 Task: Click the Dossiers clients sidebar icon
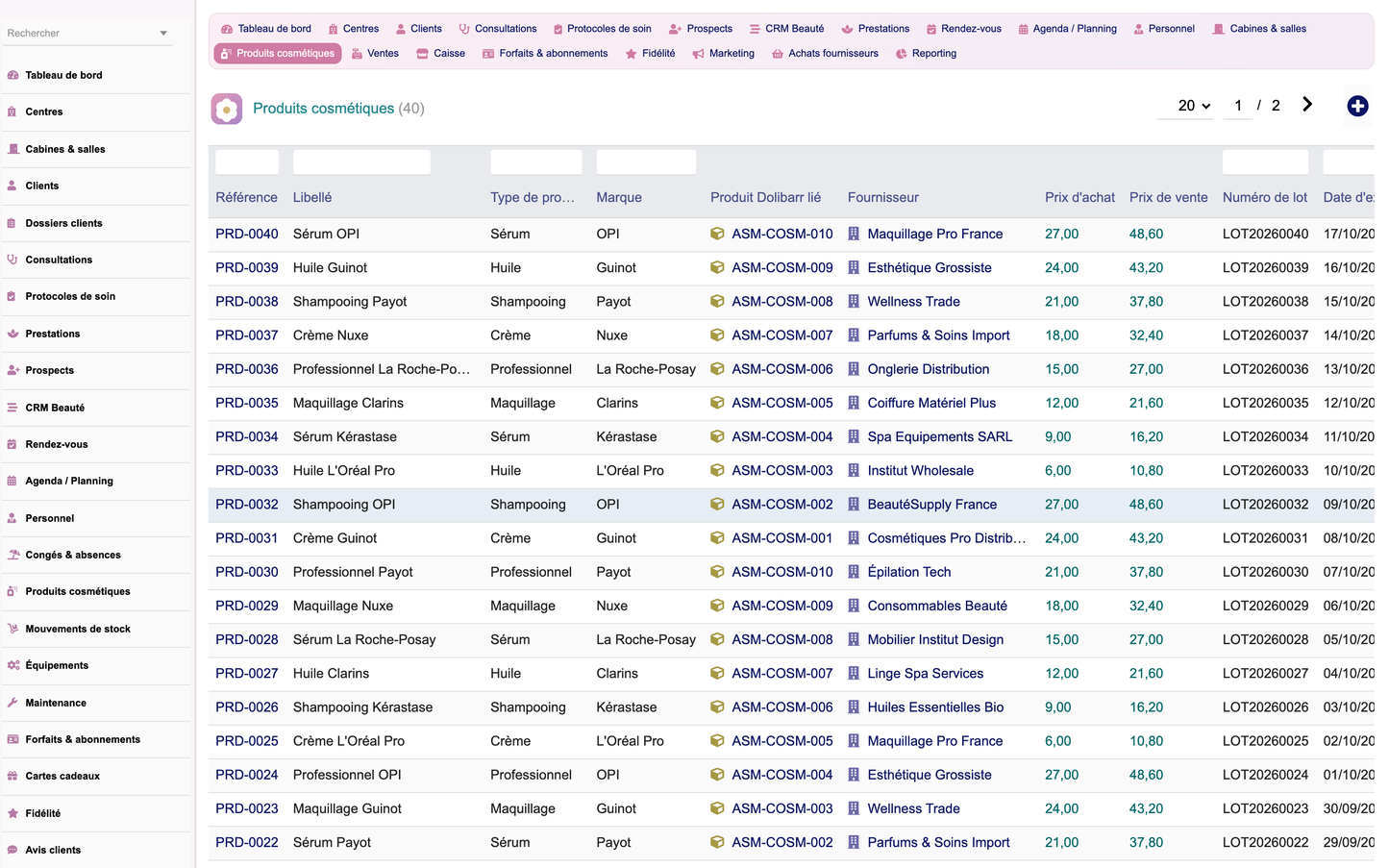12,223
